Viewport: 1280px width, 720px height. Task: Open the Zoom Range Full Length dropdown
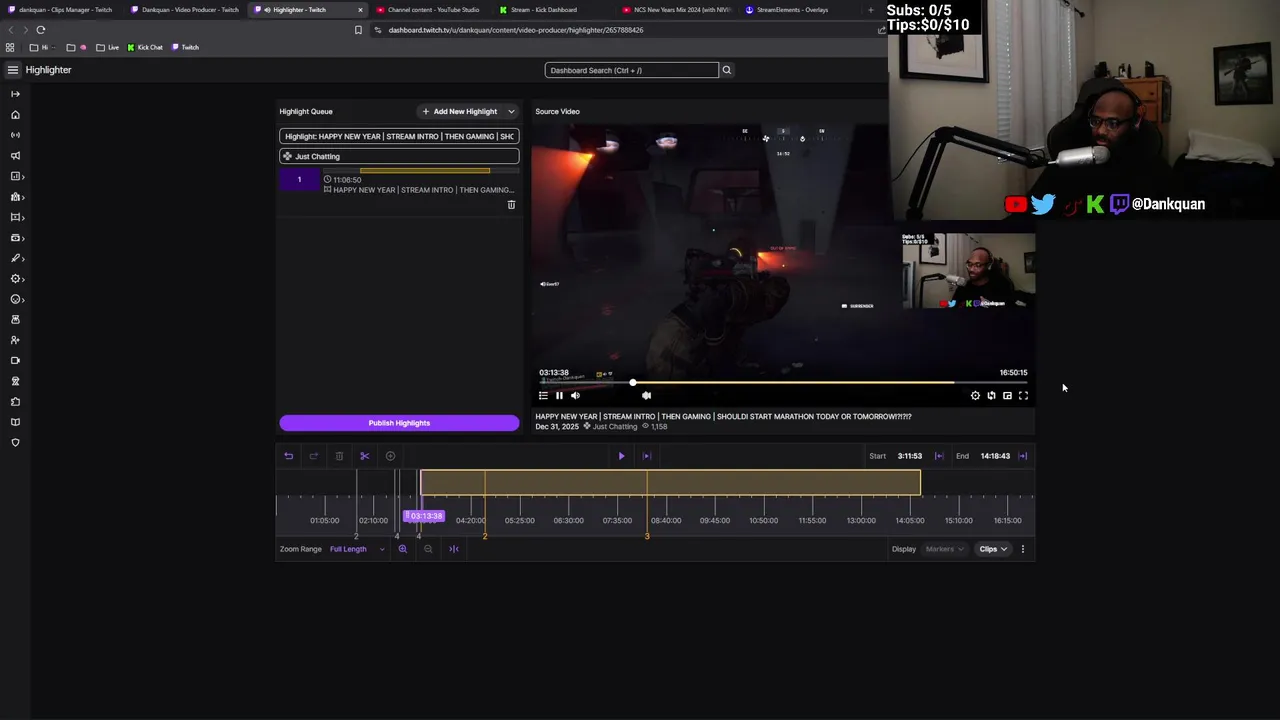coord(357,549)
